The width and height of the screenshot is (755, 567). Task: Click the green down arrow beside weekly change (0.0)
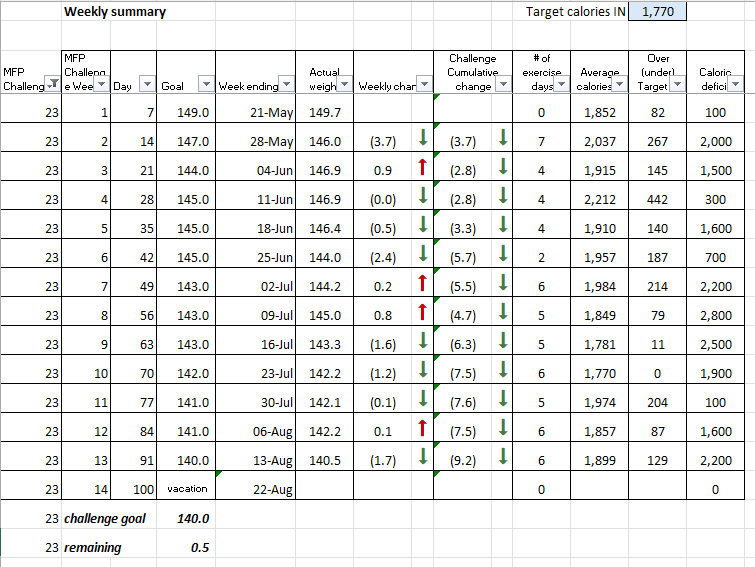(423, 195)
